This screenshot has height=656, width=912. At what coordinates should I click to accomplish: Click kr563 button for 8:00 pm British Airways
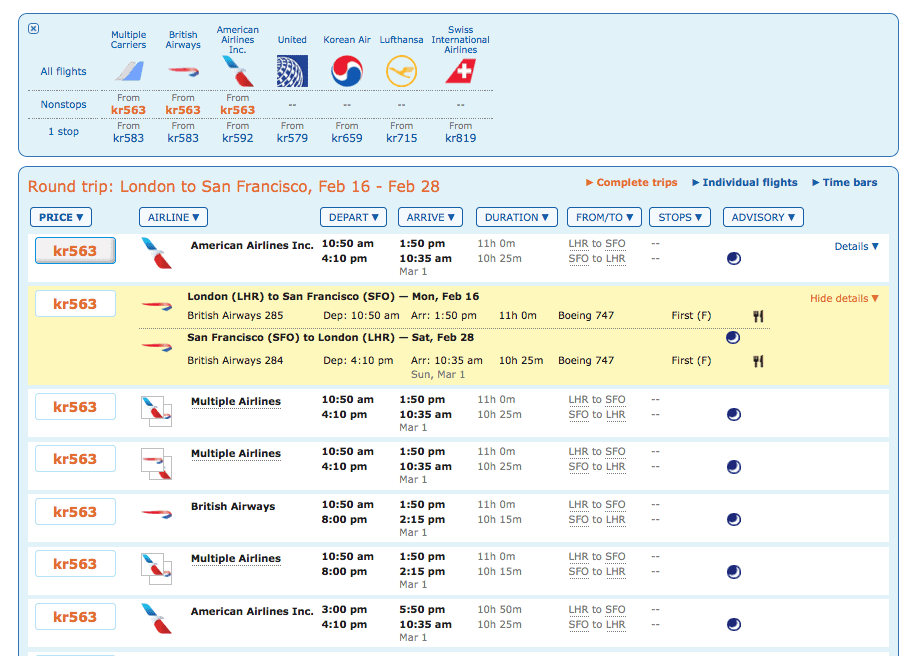click(x=75, y=512)
